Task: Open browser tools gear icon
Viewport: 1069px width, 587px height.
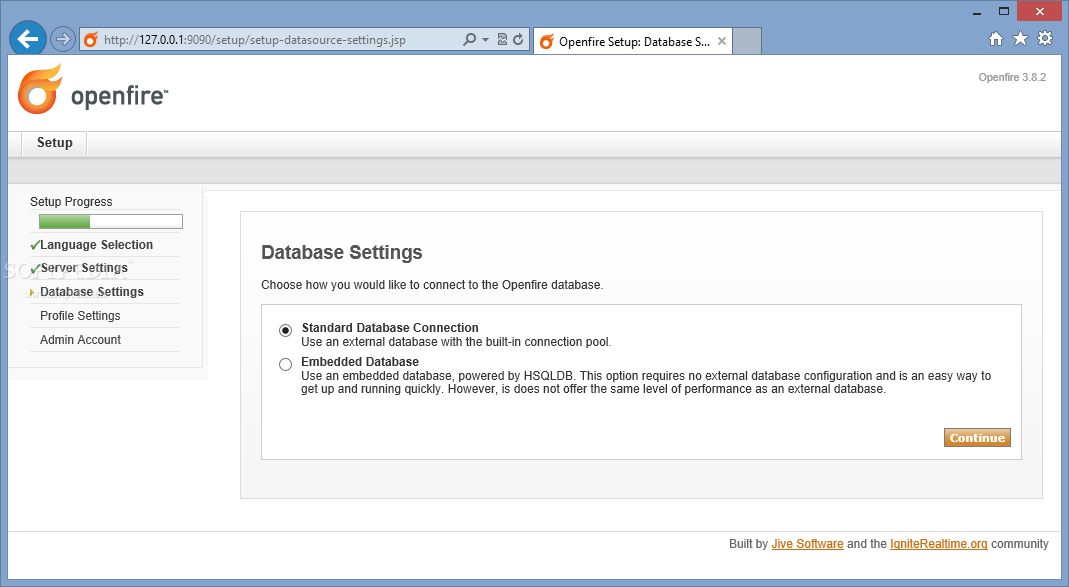Action: (1044, 38)
